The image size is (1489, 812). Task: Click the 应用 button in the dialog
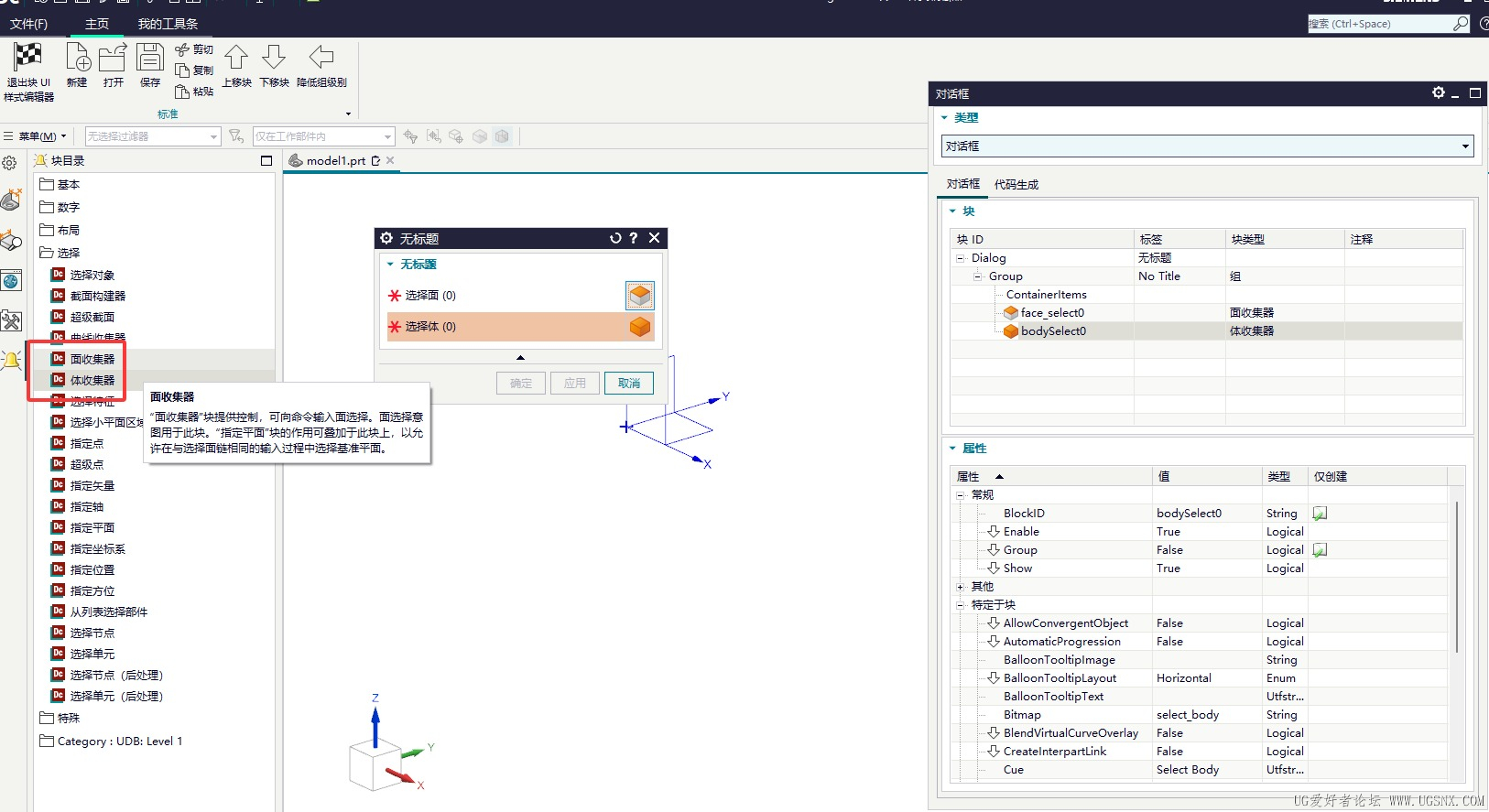(575, 384)
